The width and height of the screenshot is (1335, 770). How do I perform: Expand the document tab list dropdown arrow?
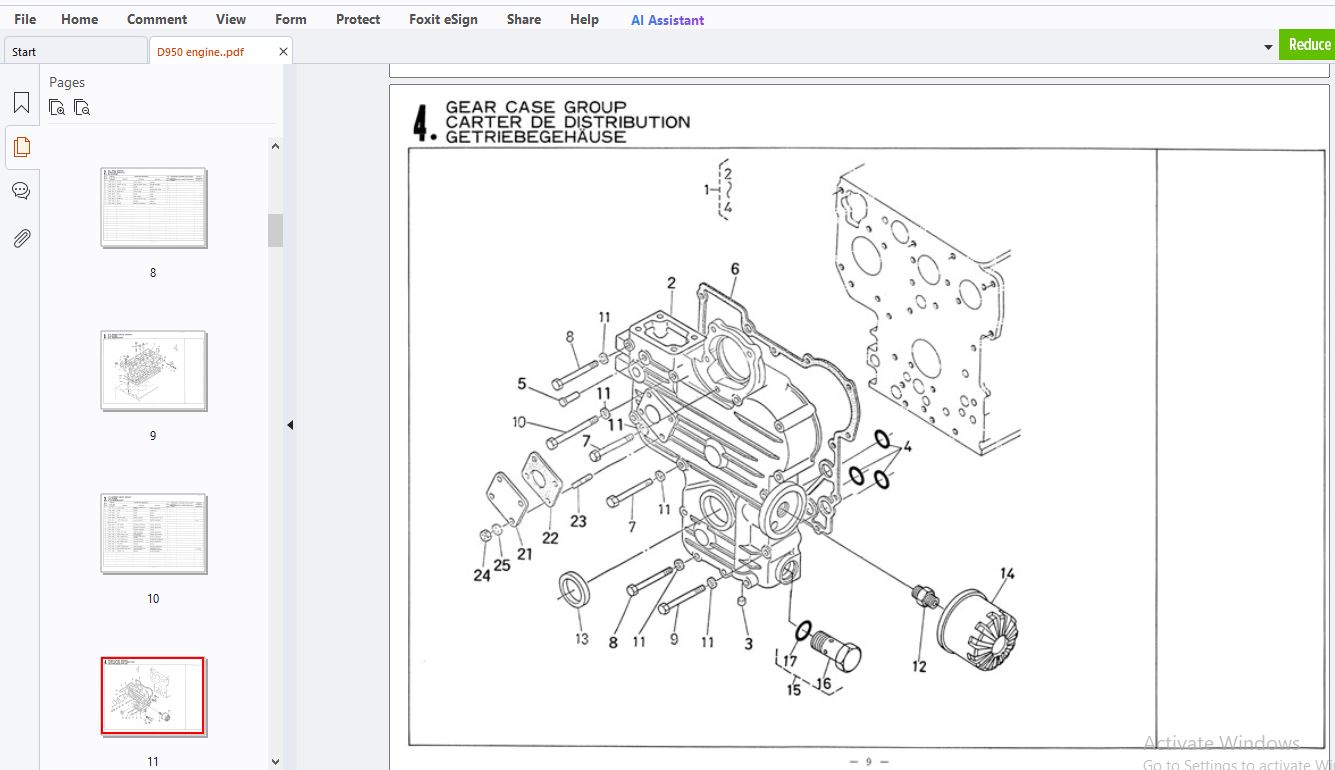point(1268,47)
